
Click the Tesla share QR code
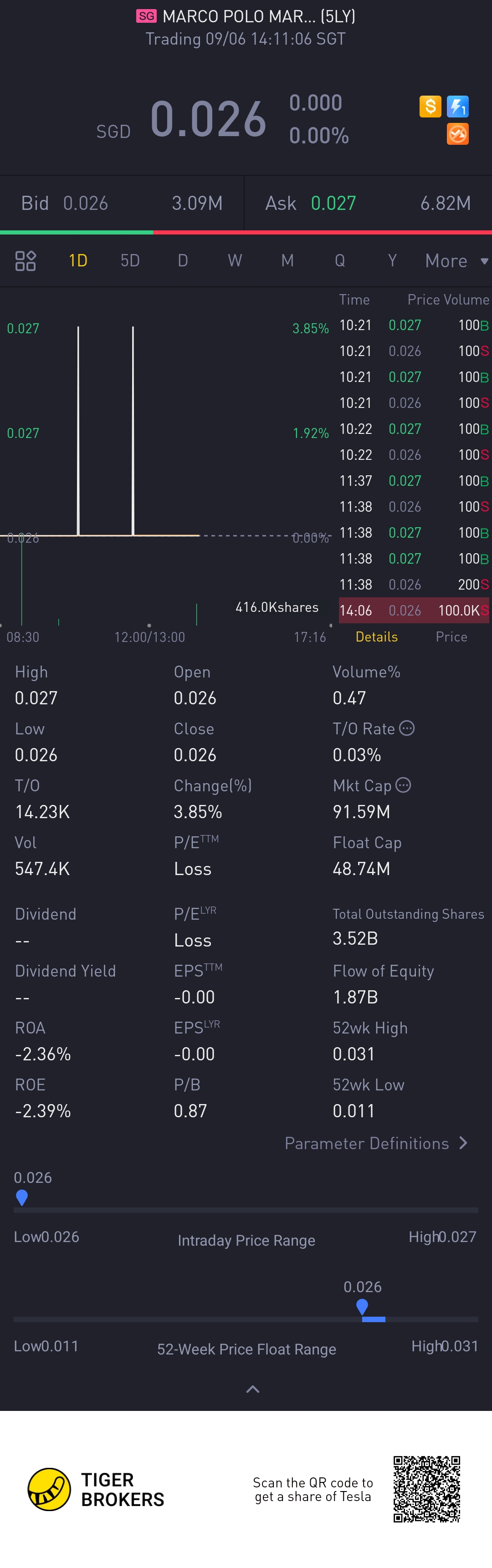click(426, 1489)
